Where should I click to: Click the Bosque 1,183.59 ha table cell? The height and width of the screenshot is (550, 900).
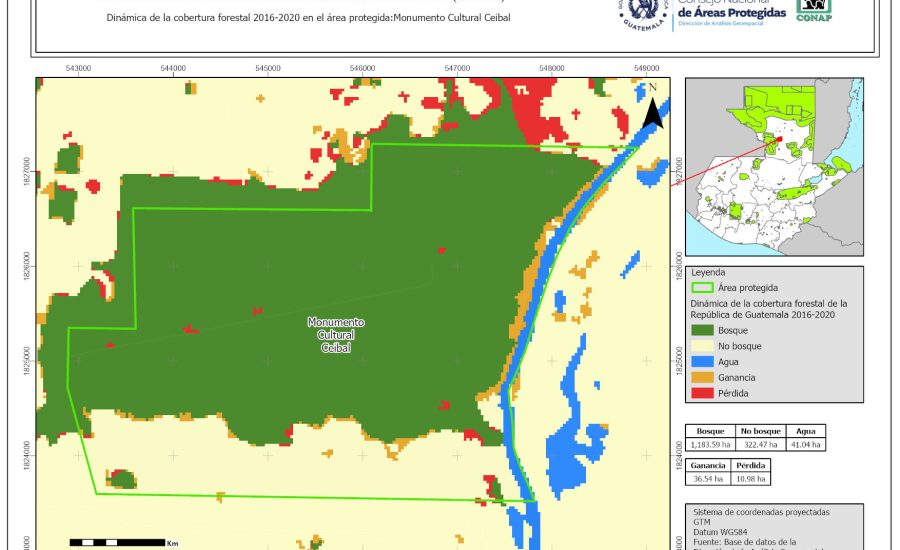click(x=710, y=444)
